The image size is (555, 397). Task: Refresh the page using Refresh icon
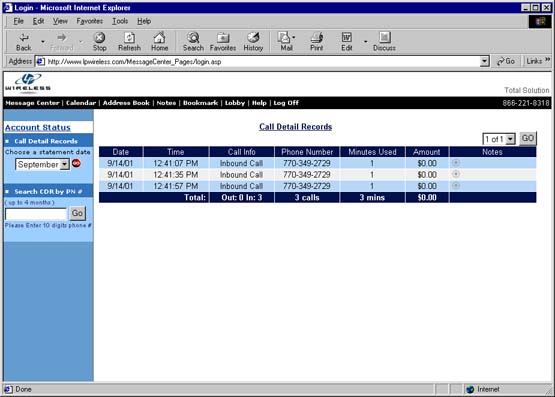pyautogui.click(x=129, y=42)
